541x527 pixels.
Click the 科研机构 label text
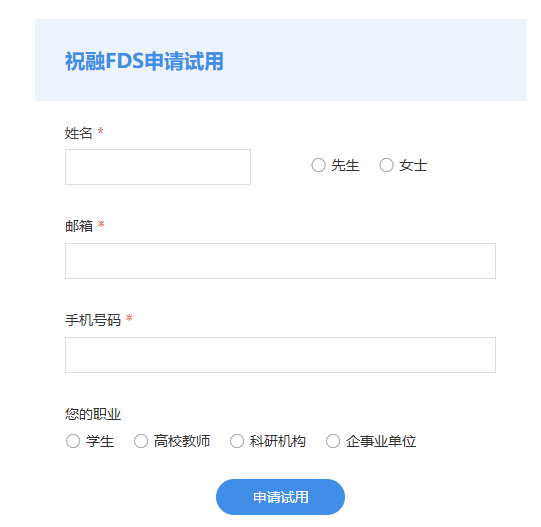pyautogui.click(x=278, y=441)
